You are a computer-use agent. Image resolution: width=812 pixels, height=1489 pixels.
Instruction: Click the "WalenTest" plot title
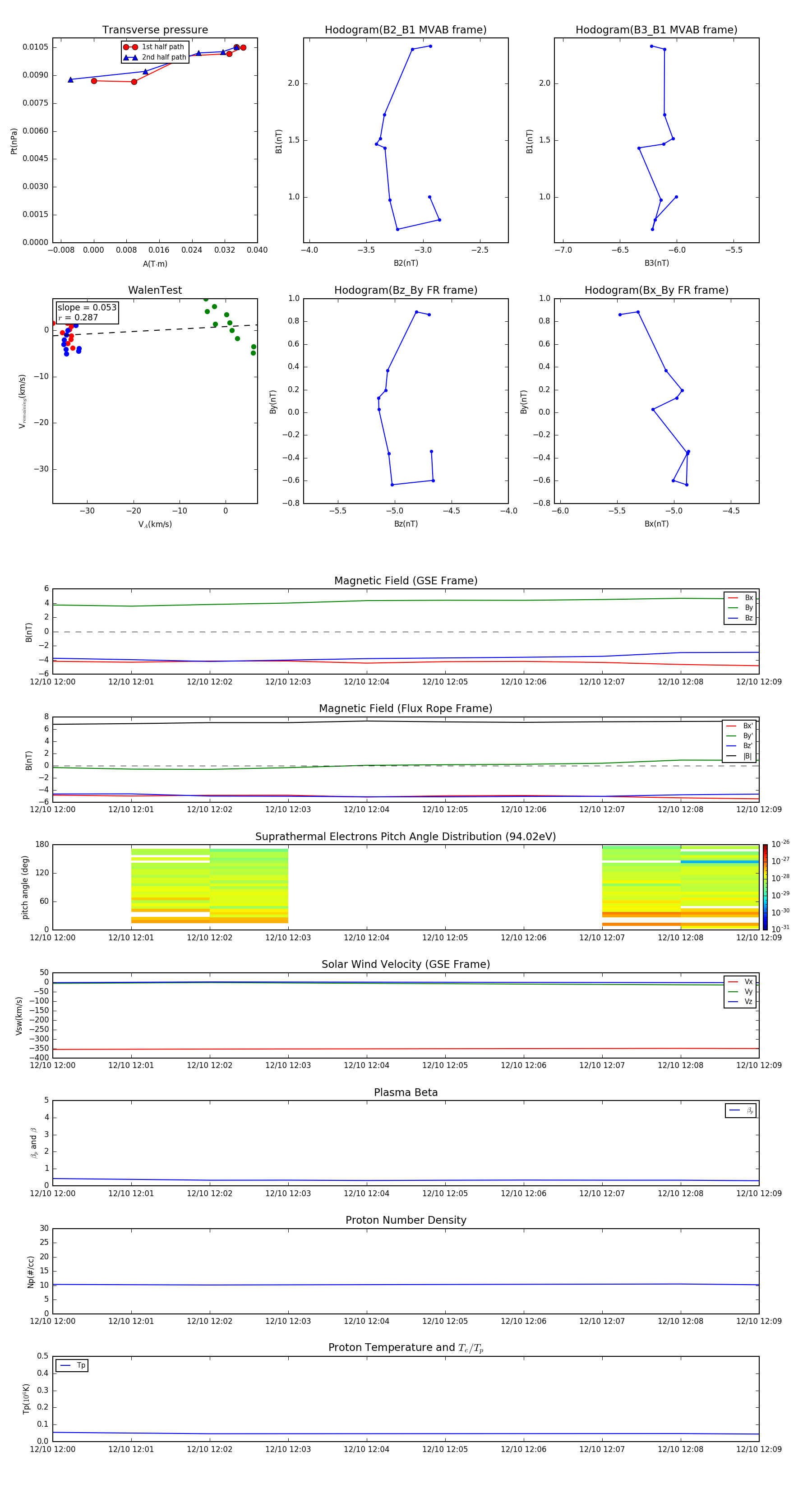pyautogui.click(x=155, y=290)
